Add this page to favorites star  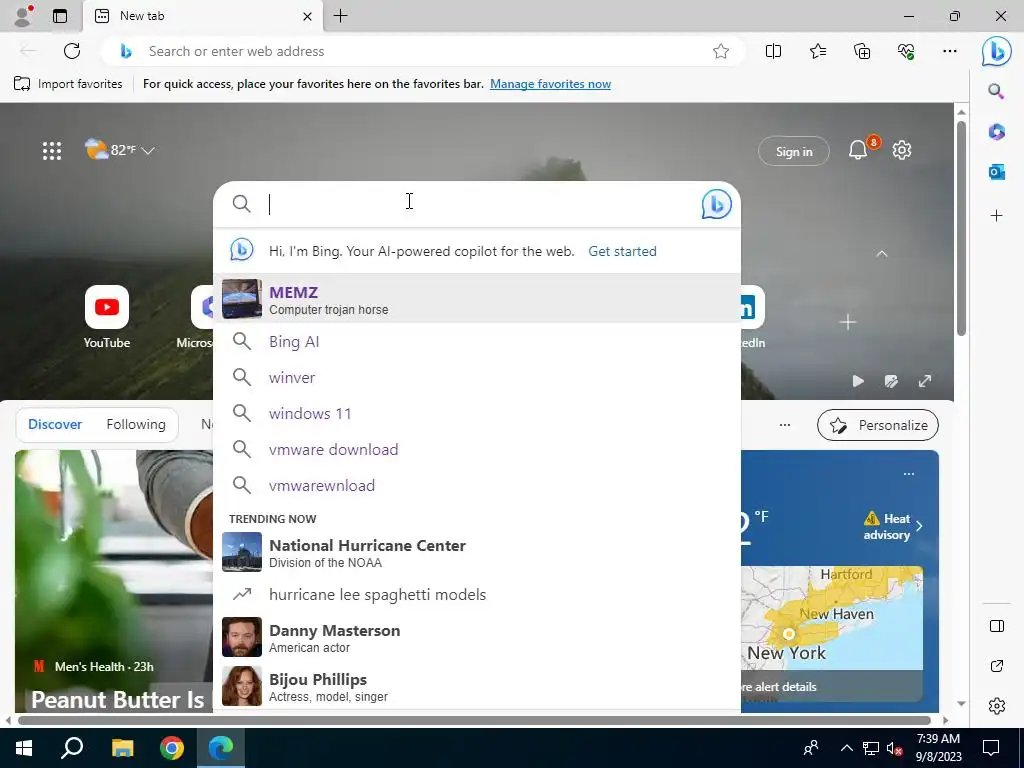721,51
